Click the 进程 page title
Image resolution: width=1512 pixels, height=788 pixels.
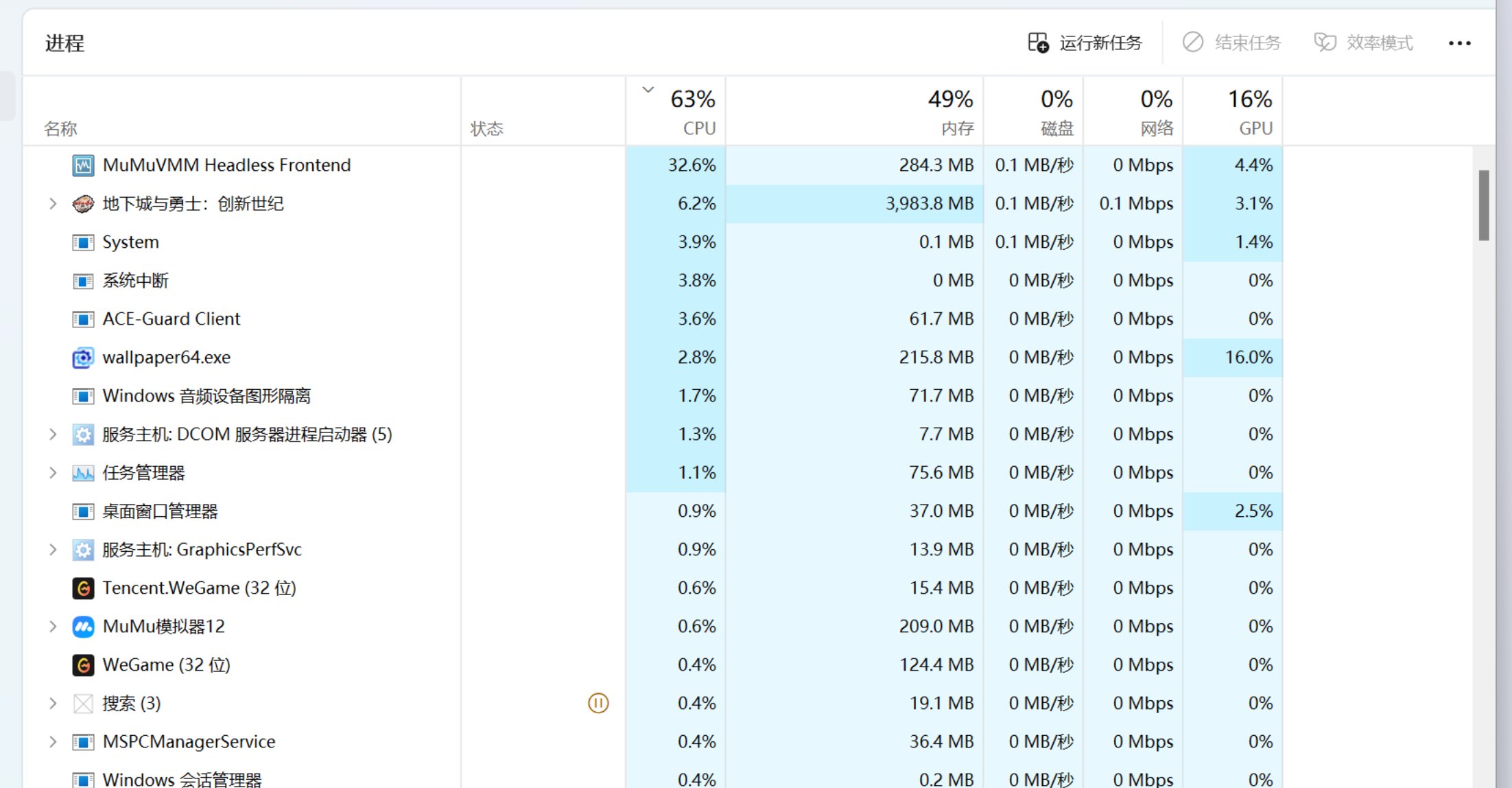(65, 43)
